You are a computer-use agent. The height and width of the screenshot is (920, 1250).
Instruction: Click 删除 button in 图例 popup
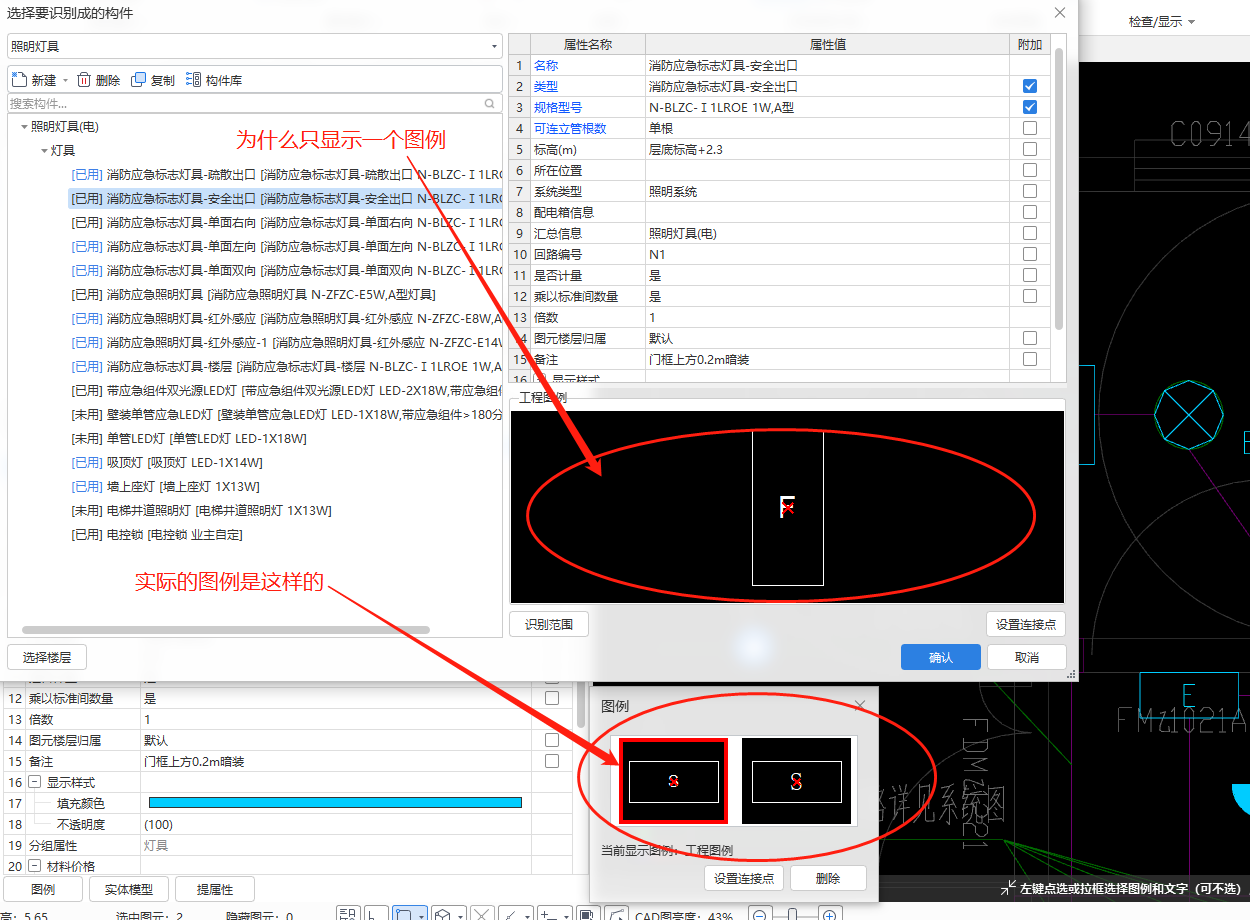pos(828,878)
